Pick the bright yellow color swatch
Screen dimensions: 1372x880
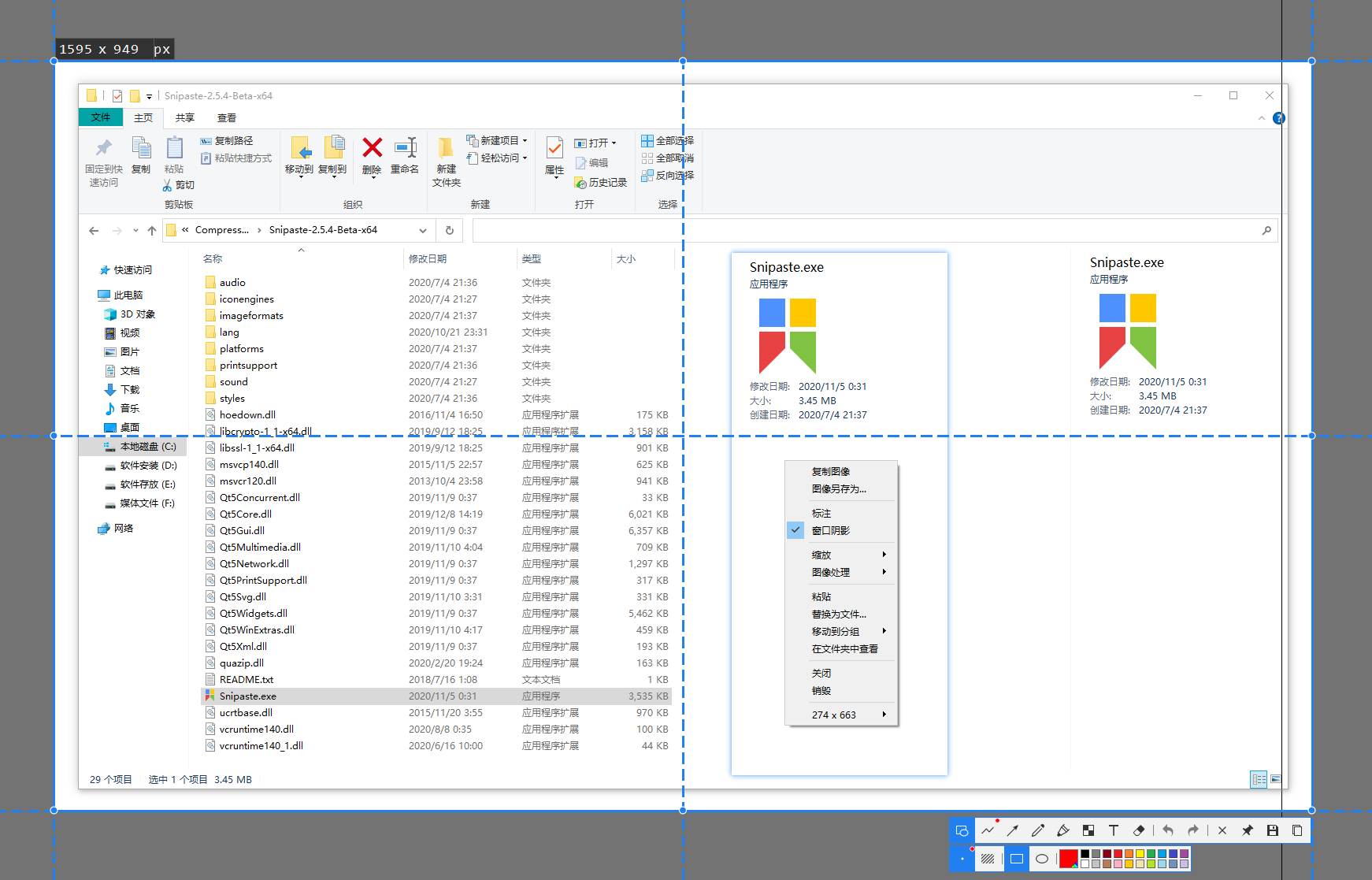click(x=1140, y=854)
